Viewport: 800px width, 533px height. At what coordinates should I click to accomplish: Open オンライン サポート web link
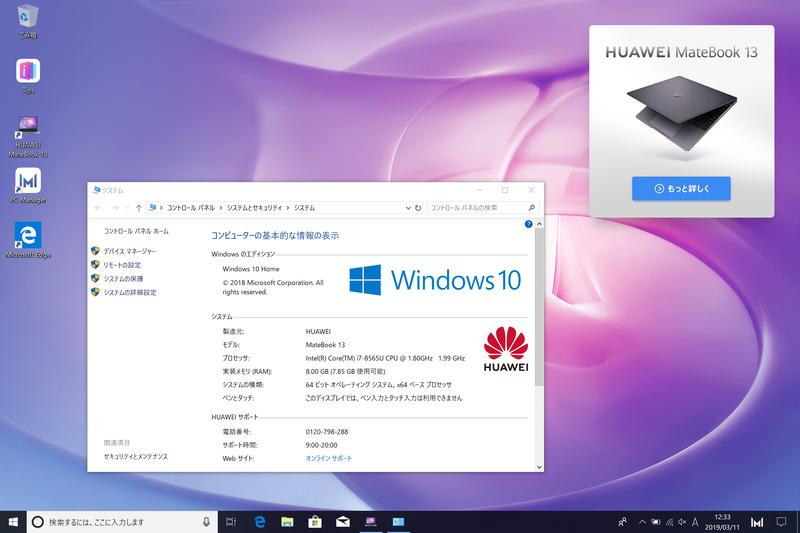(x=329, y=458)
